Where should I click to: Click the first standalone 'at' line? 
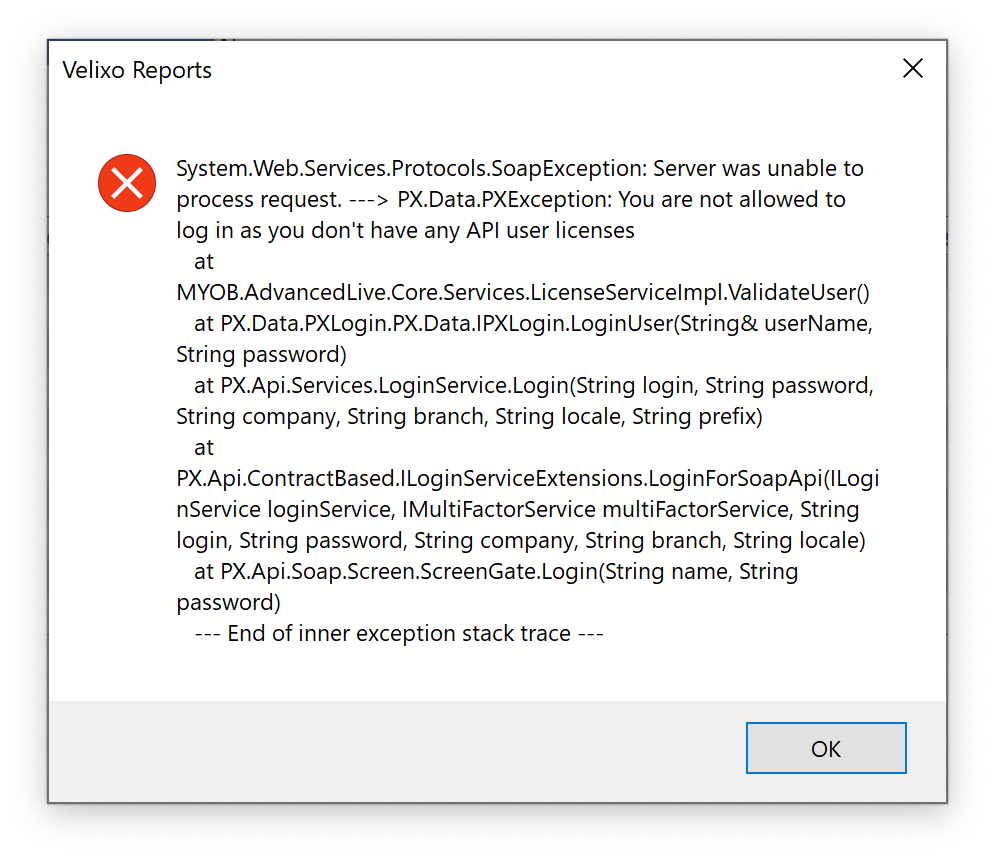(204, 262)
